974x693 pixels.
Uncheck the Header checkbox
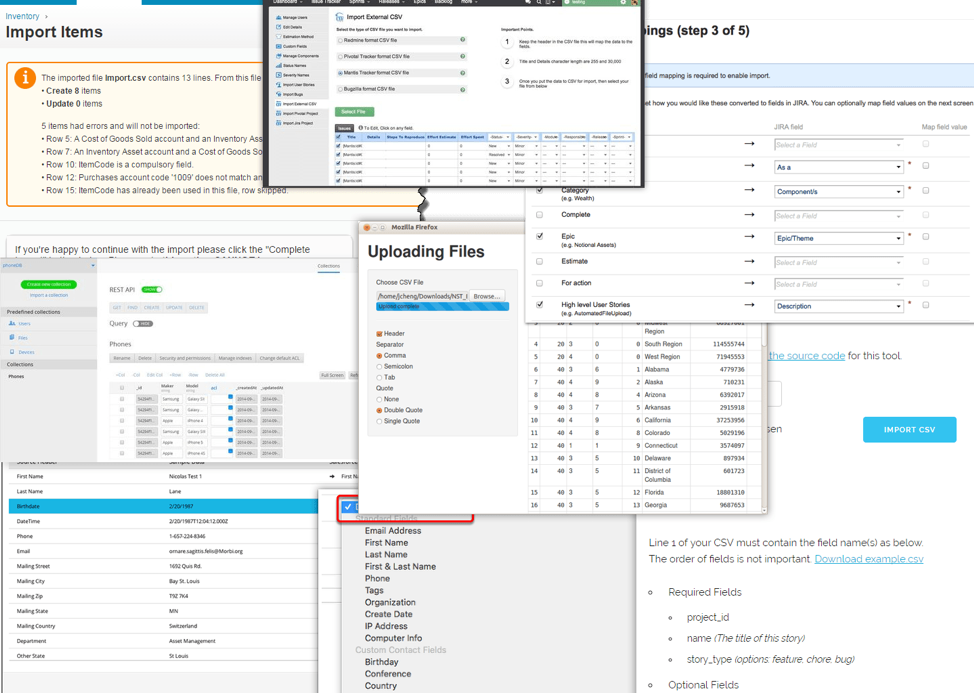[379, 334]
